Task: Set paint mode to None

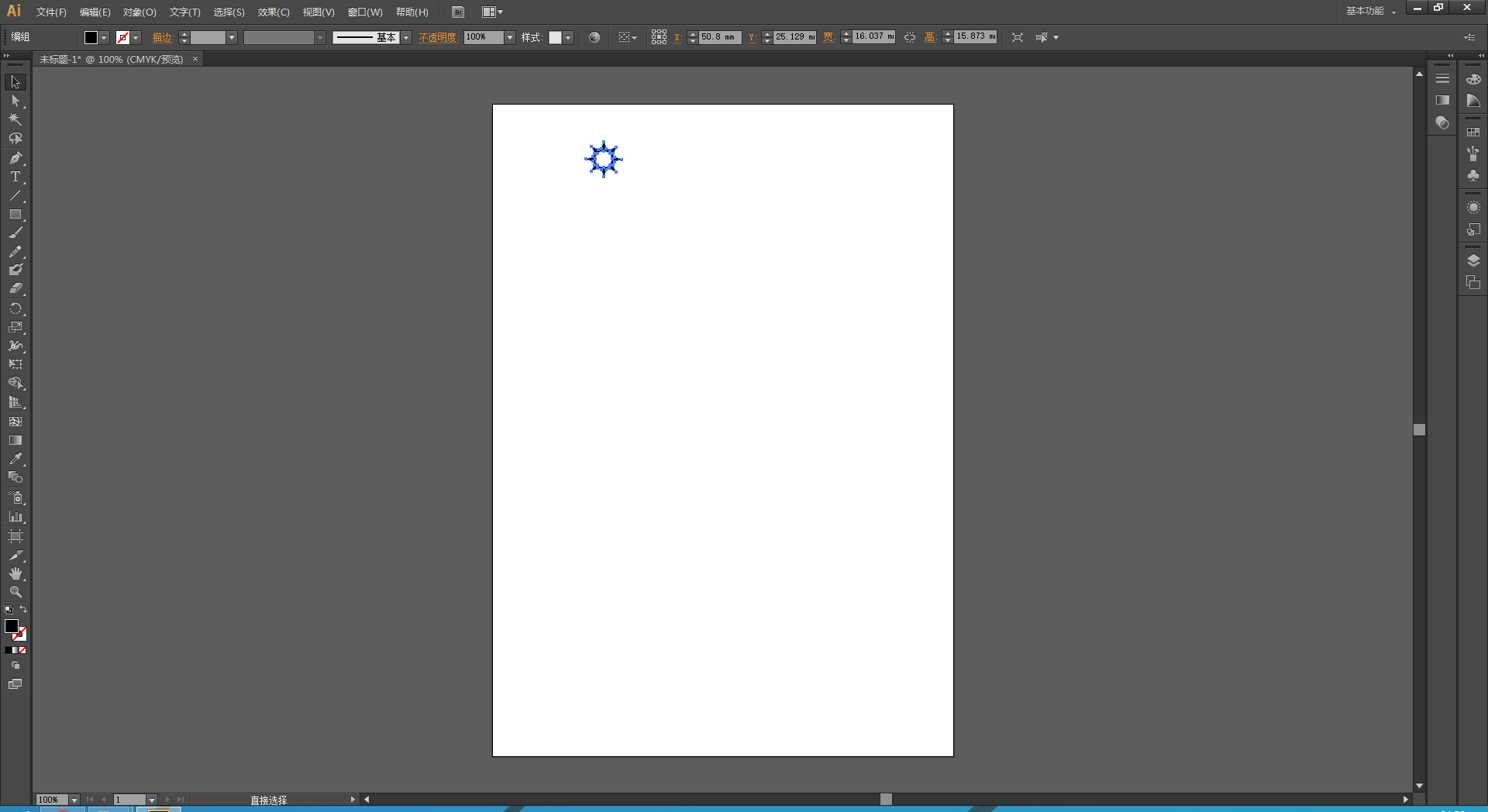Action: [x=22, y=651]
